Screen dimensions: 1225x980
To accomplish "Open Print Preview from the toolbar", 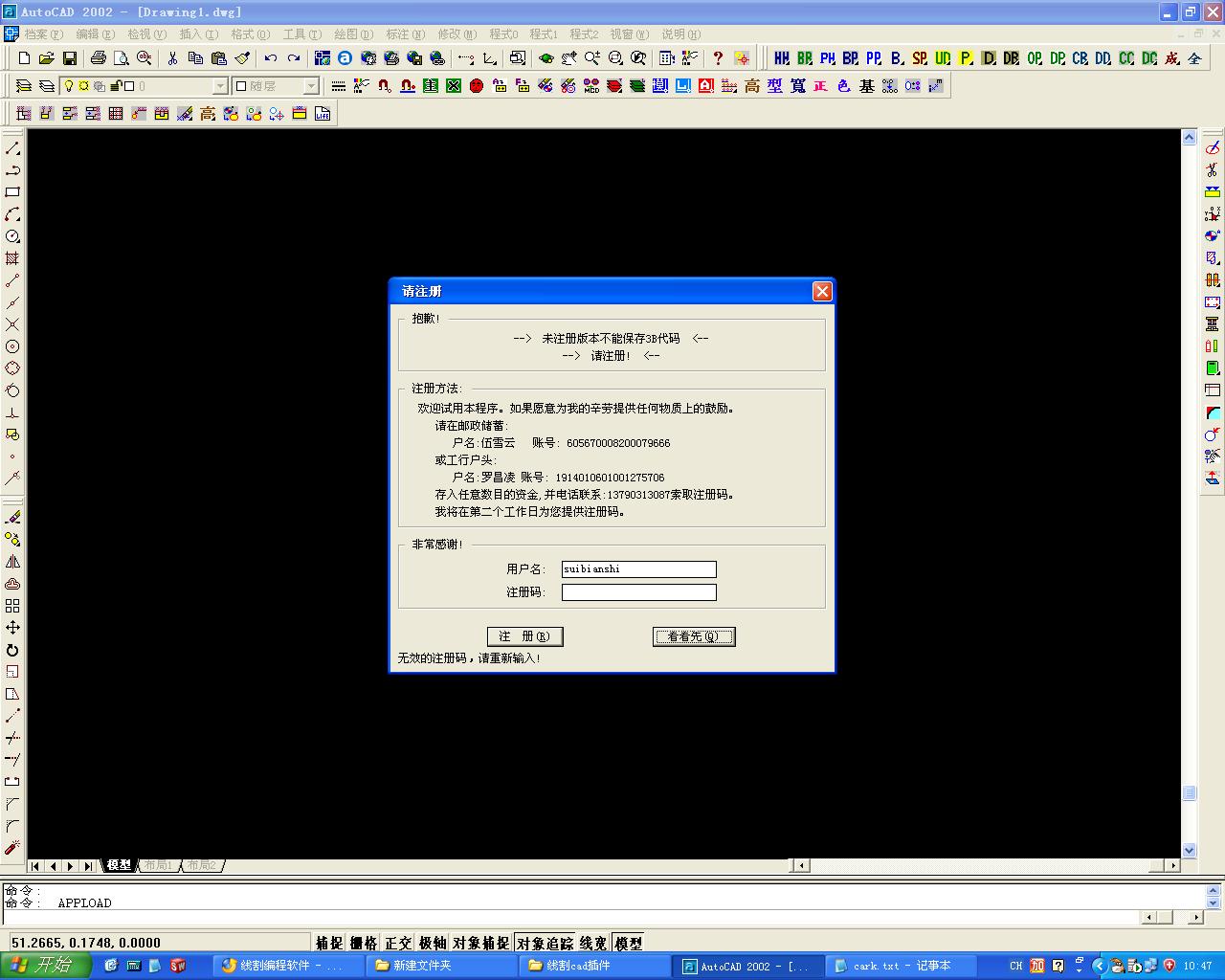I will (x=121, y=58).
